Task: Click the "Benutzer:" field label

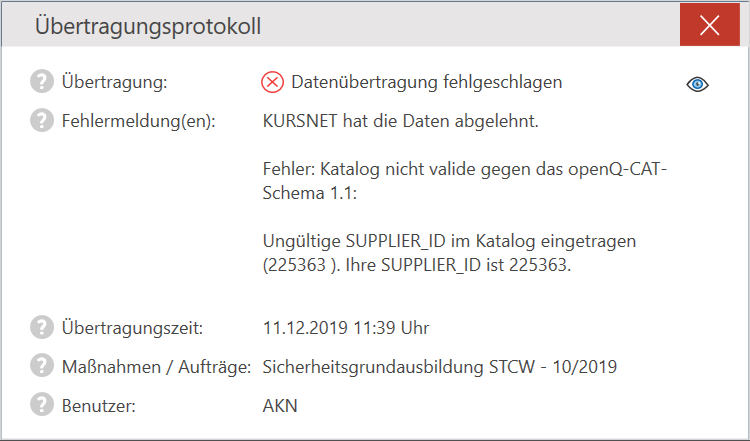Action: point(98,405)
